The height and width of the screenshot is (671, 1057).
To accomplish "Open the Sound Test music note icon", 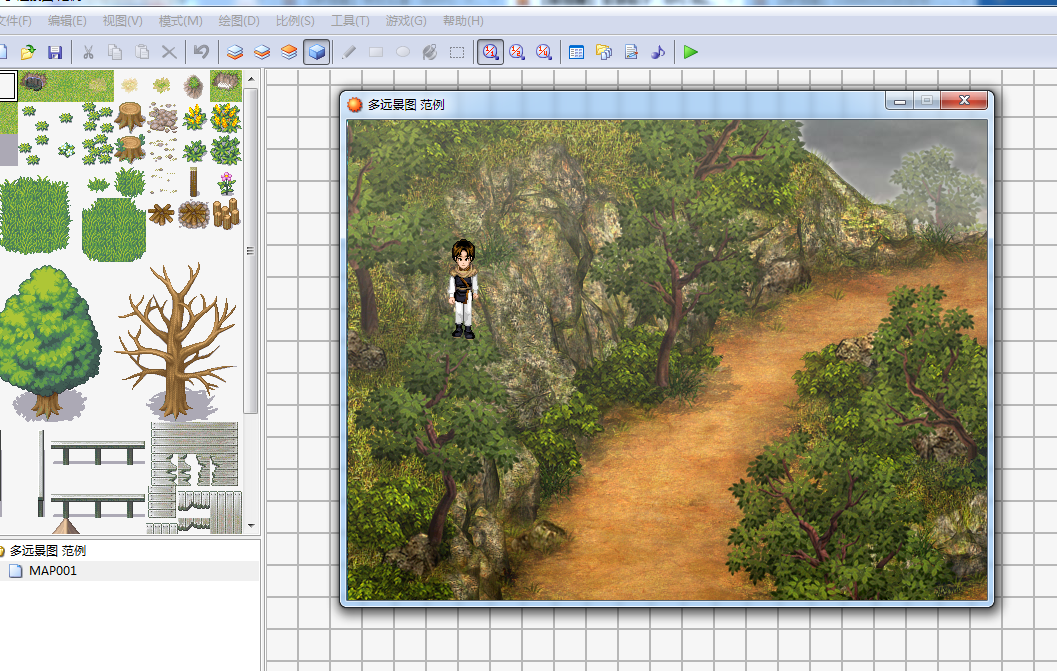I will pyautogui.click(x=658, y=52).
